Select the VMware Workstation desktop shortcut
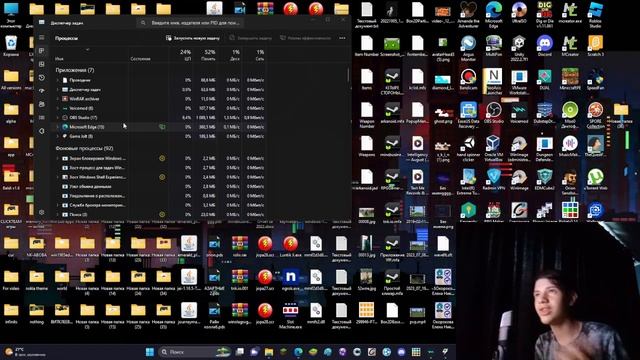 coord(519,81)
